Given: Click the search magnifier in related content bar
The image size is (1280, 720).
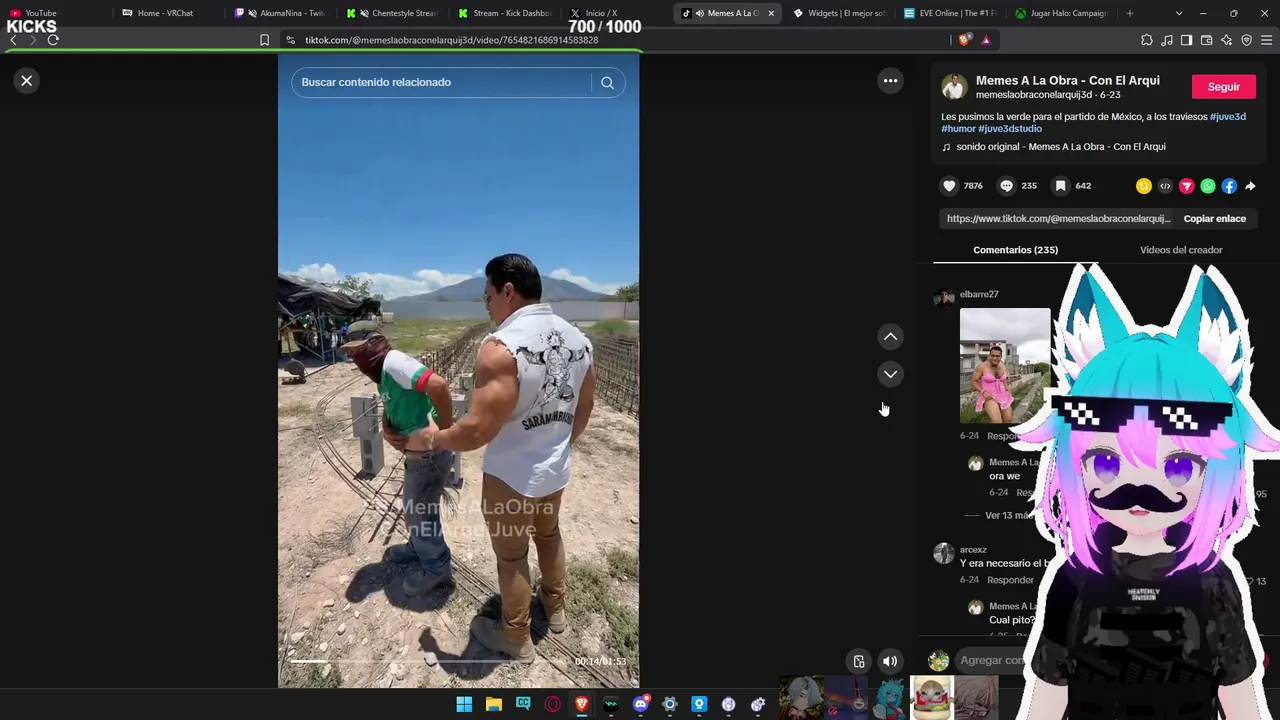Looking at the screenshot, I should tap(607, 83).
